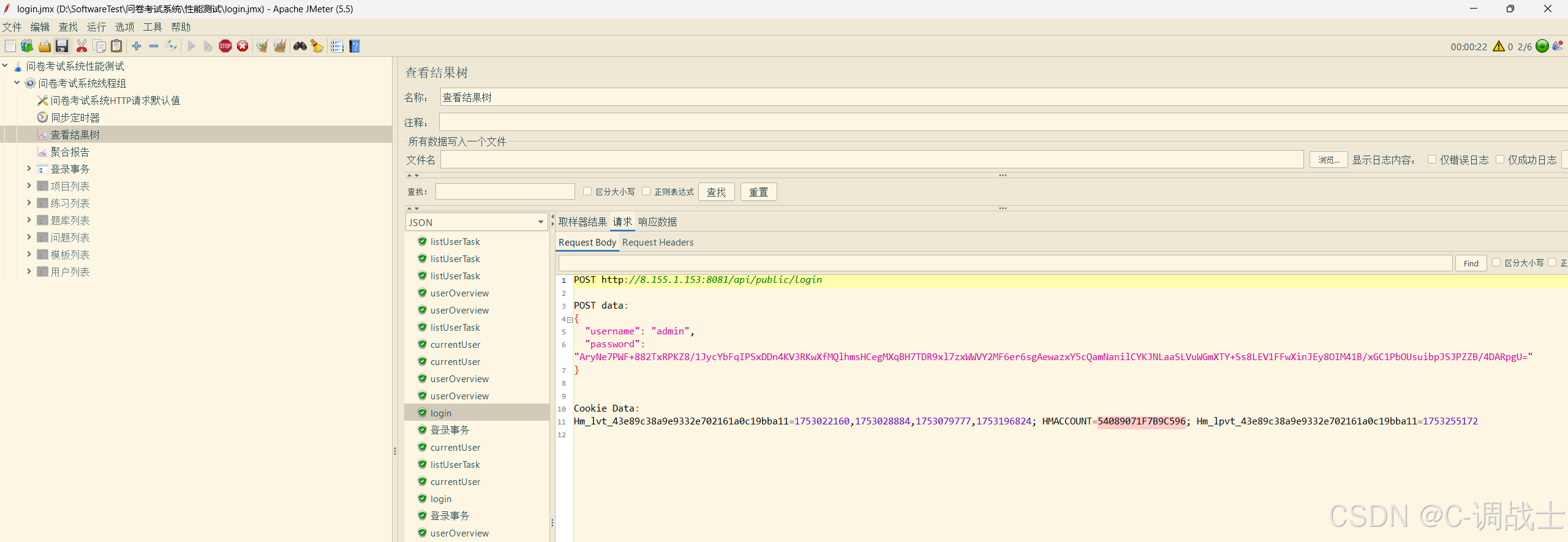Click the Collapse all minus icon
This screenshot has height=542, width=1568.
click(x=154, y=47)
